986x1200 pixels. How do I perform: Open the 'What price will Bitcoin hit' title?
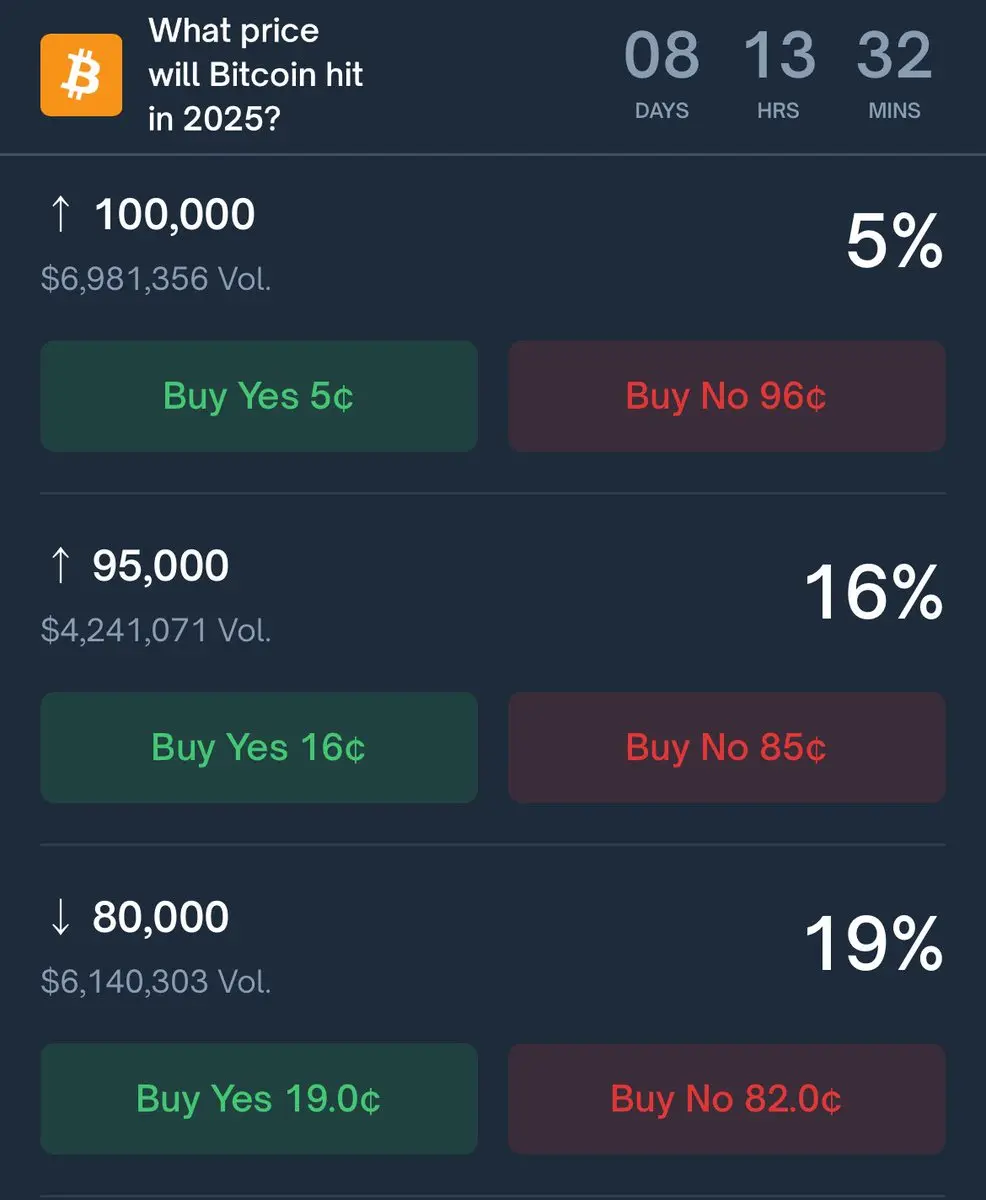coord(256,75)
